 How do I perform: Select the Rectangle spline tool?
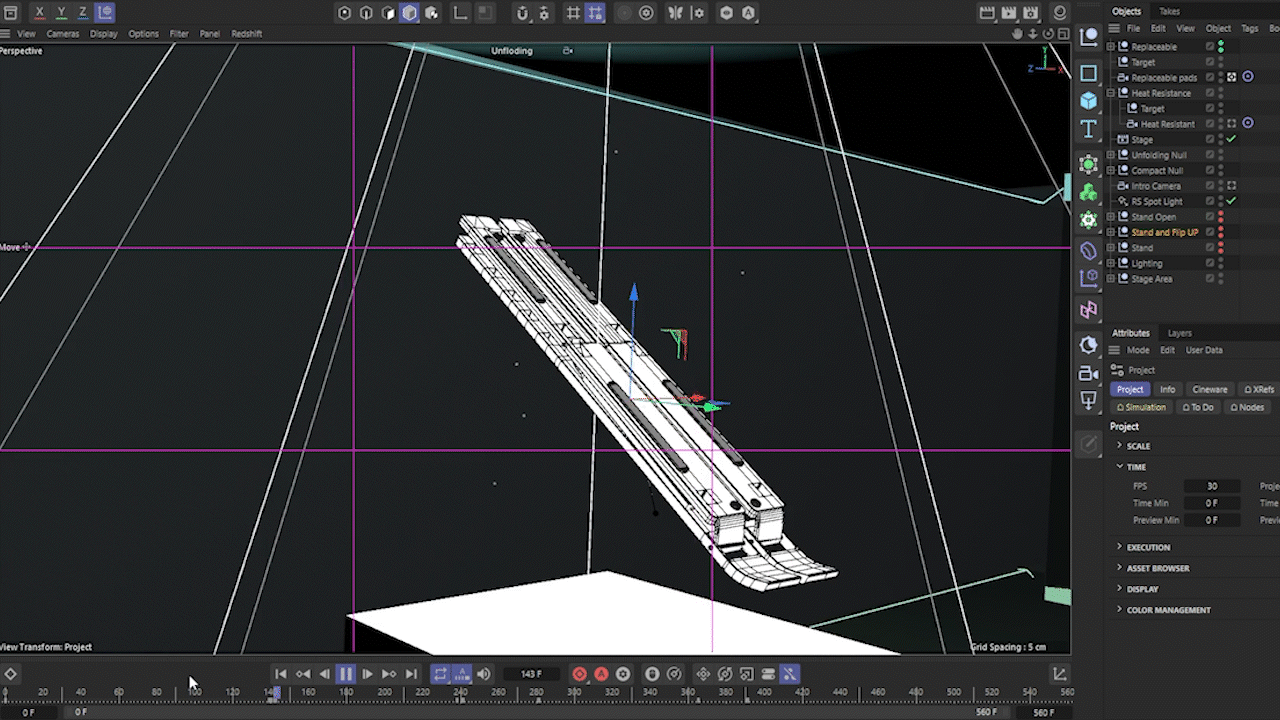(x=1089, y=73)
